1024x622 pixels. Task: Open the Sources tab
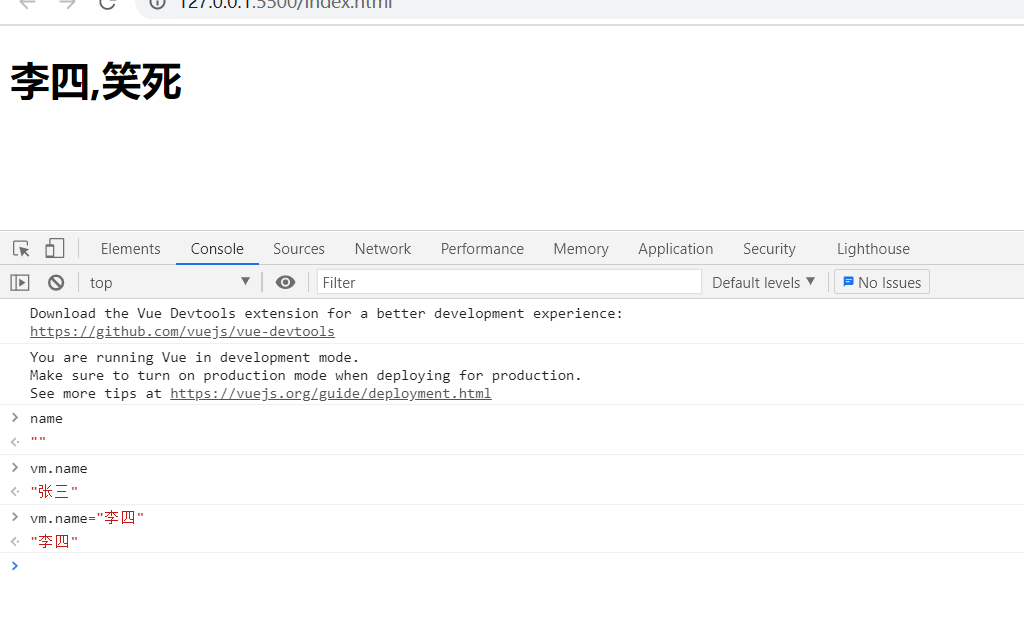298,249
